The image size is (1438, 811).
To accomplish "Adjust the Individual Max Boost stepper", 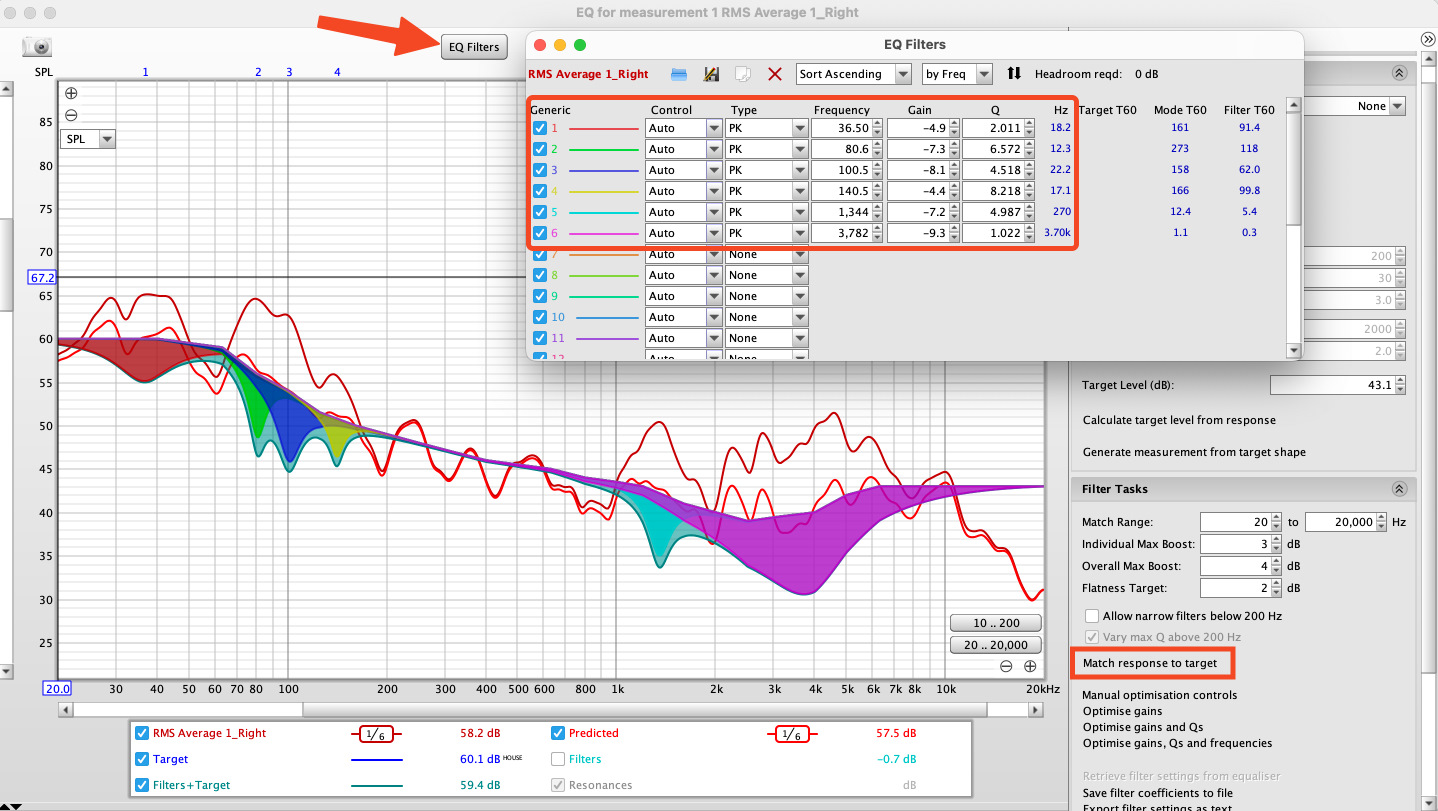I will pyautogui.click(x=1276, y=544).
